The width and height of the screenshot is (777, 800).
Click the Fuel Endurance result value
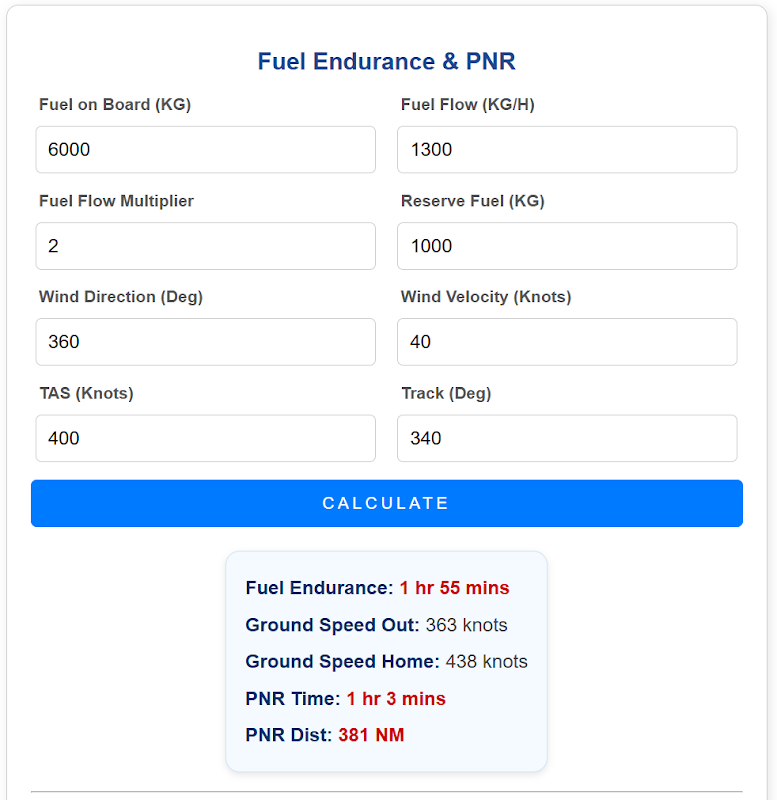coord(454,588)
